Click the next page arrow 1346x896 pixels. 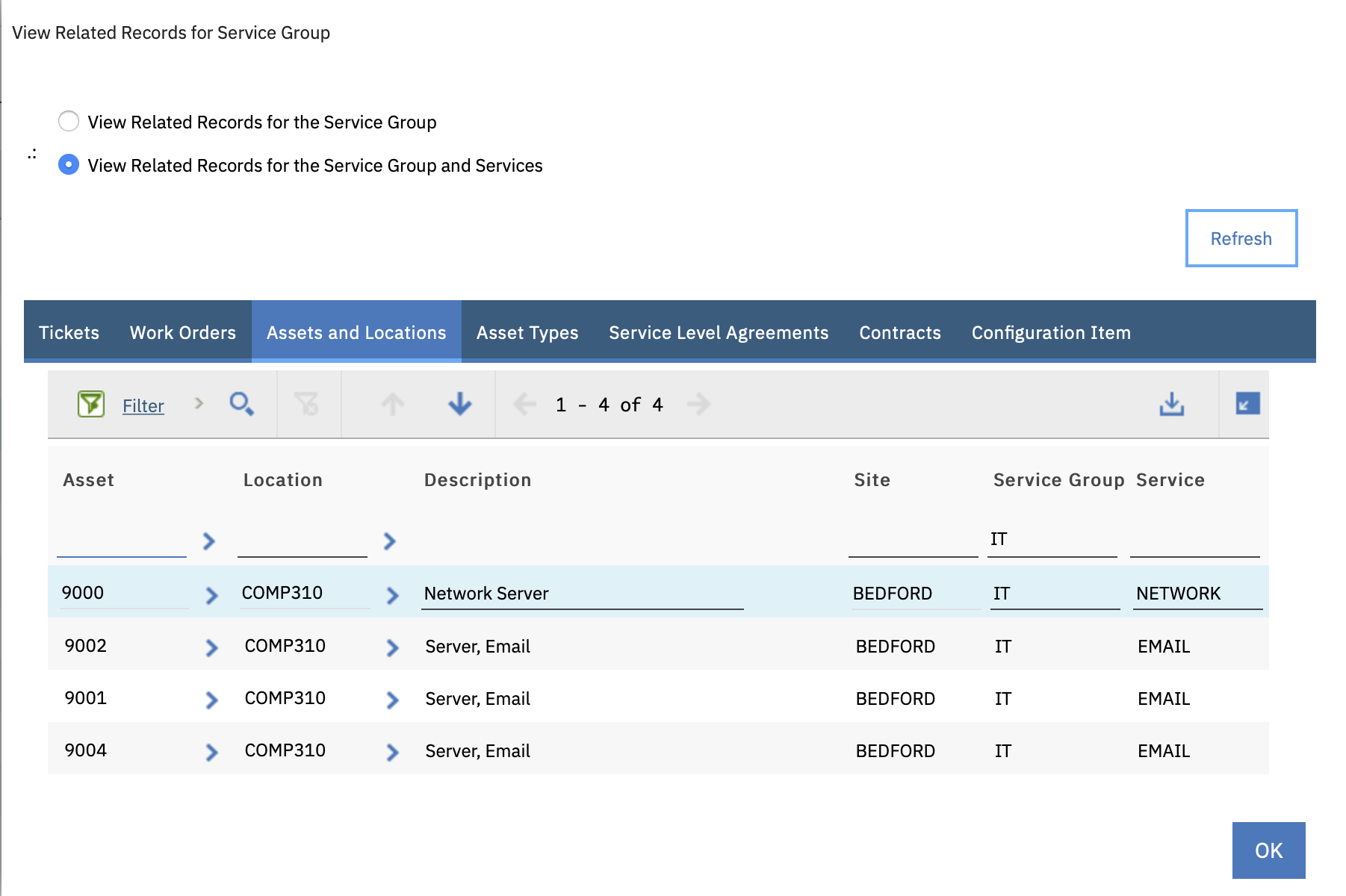point(699,404)
